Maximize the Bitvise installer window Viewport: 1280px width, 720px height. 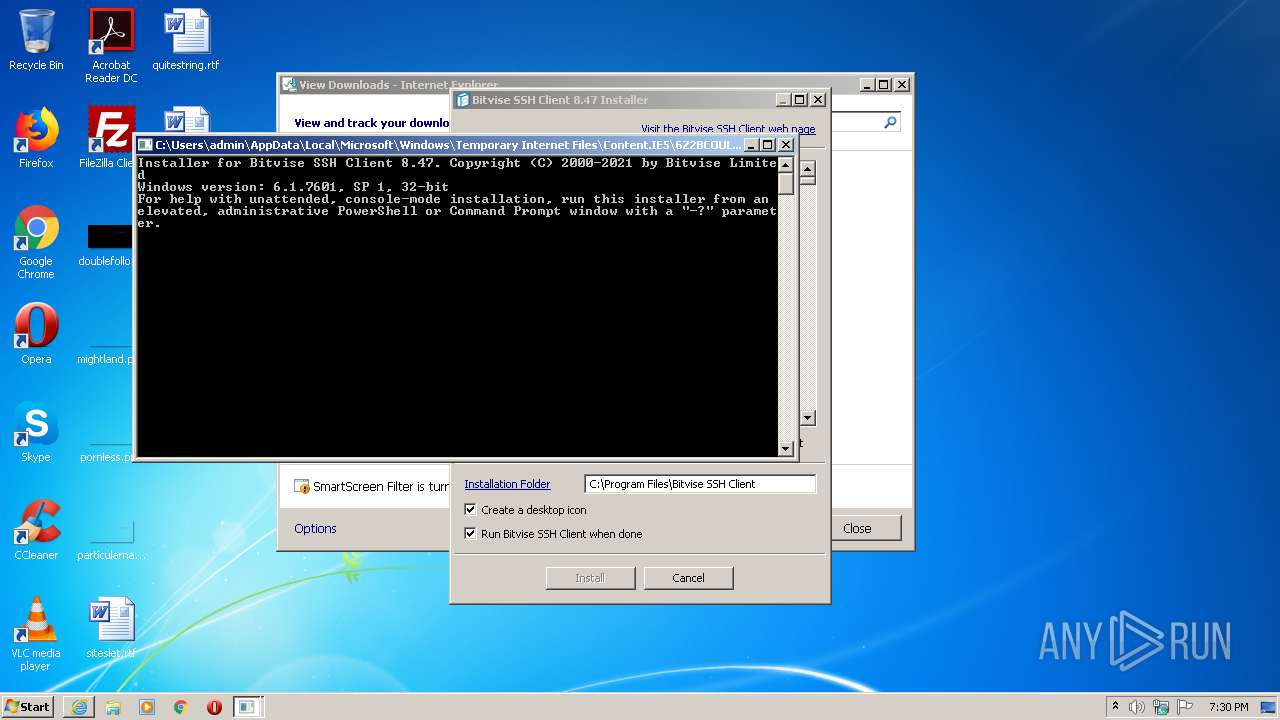799,100
